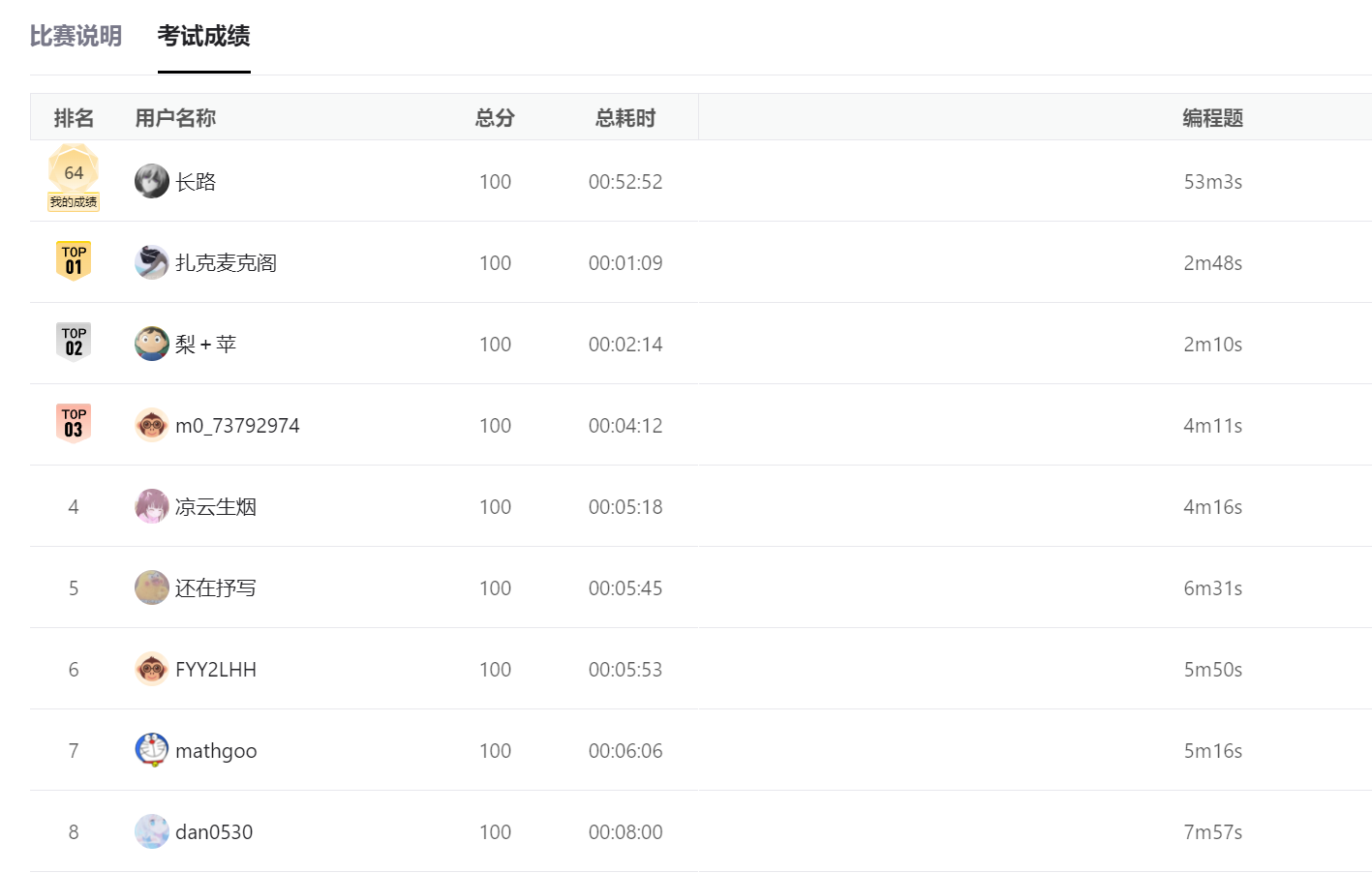Click coding time 53m3s
Viewport: 1372px width, 873px height.
[x=1212, y=182]
